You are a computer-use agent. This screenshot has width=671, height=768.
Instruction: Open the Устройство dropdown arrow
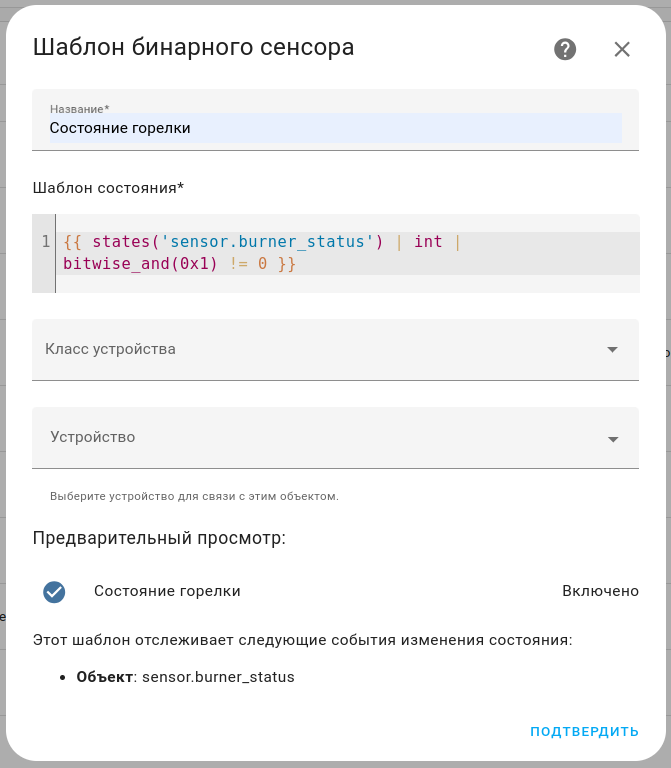point(612,438)
